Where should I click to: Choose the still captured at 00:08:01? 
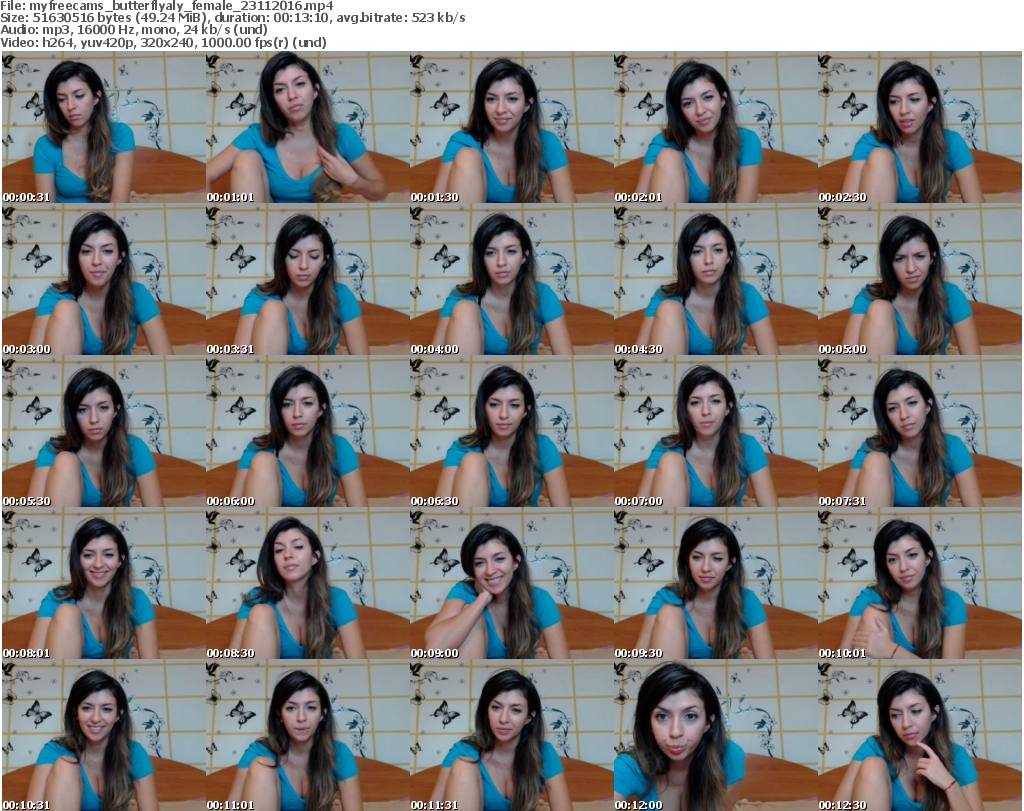[x=103, y=584]
